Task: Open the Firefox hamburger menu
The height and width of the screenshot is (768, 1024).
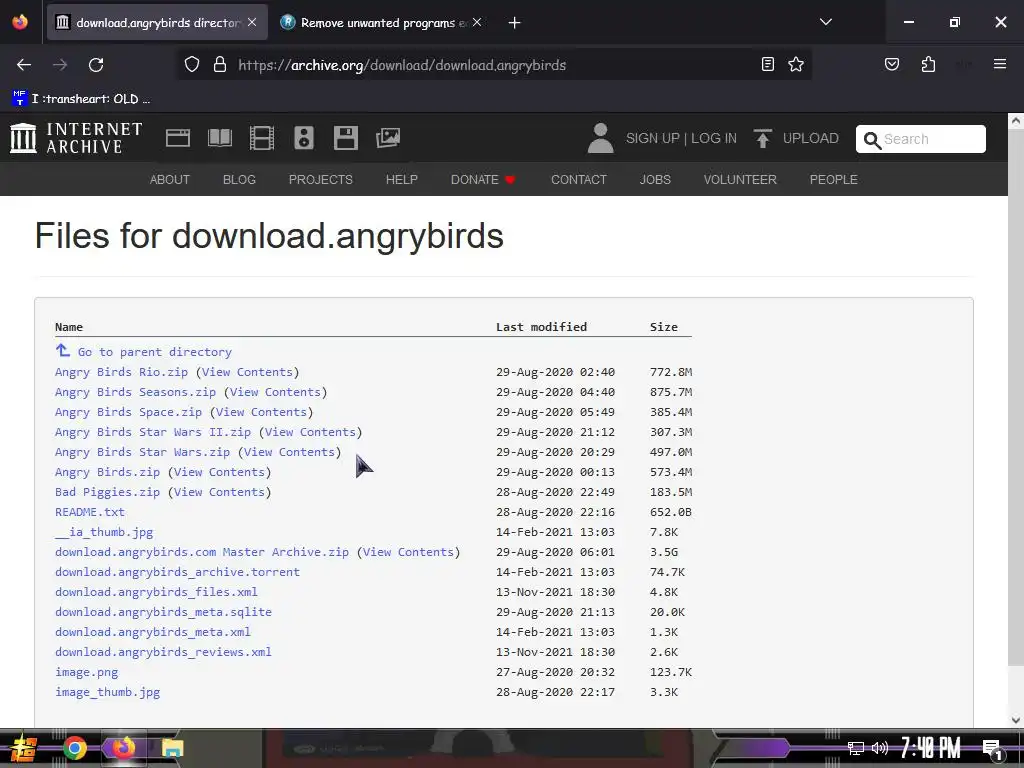Action: pyautogui.click(x=999, y=64)
